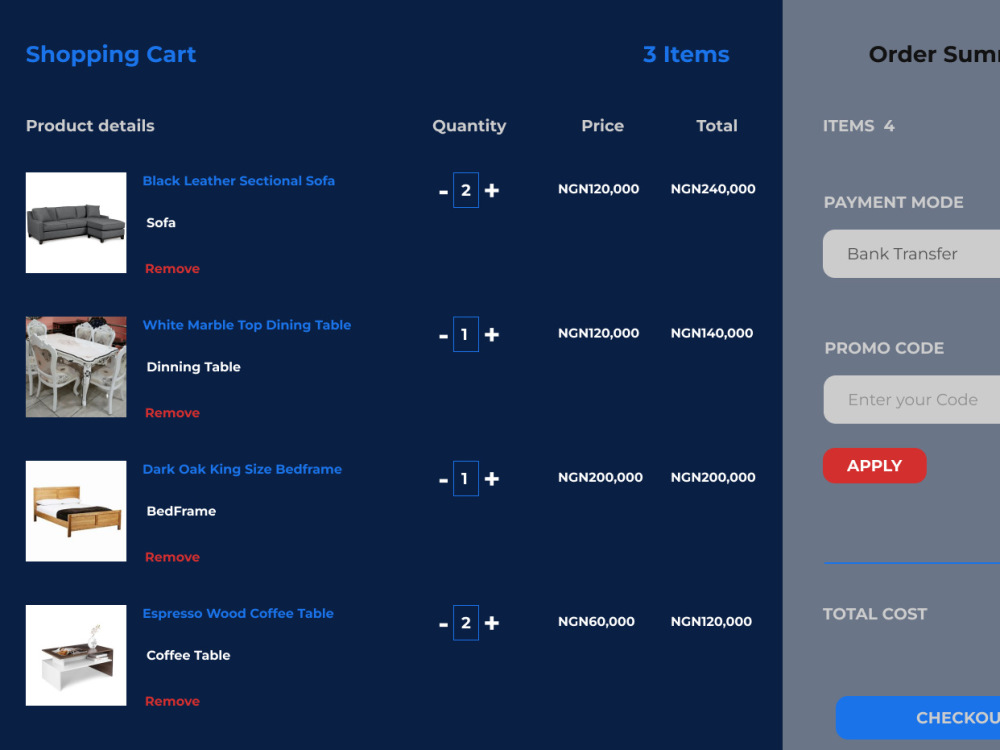
Task: Click the TOTAL COST label
Action: click(875, 614)
